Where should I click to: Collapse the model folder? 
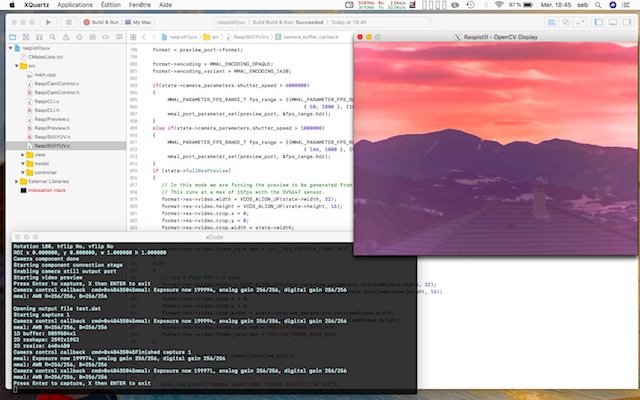(x=22, y=164)
